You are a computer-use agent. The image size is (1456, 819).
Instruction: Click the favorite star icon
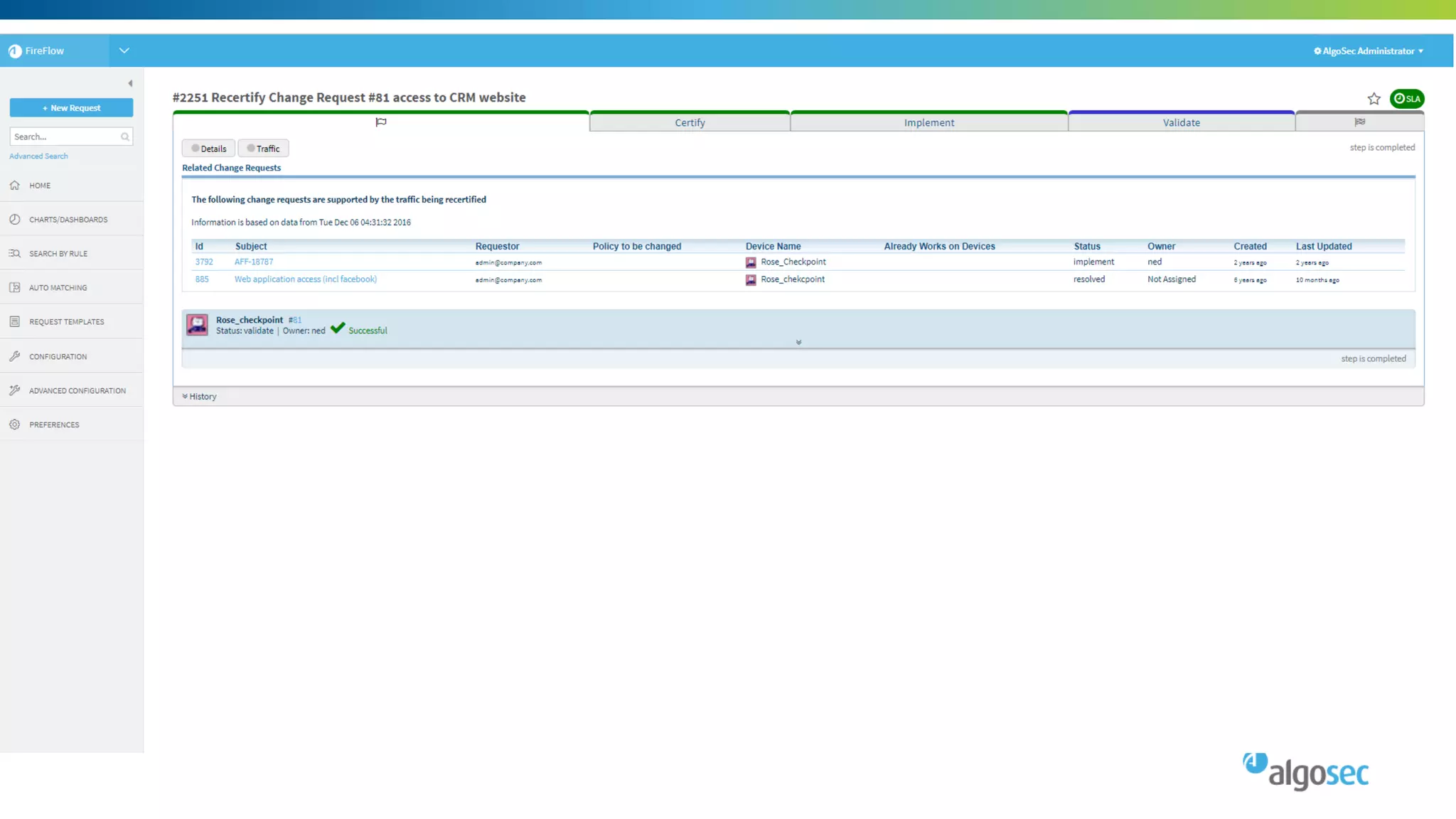coord(1374,99)
